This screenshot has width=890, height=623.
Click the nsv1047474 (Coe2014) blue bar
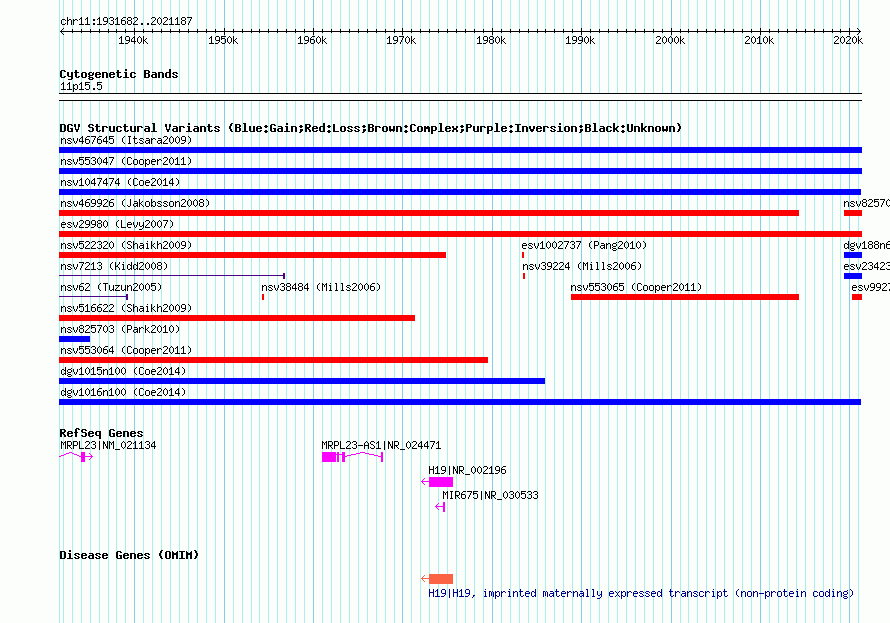point(460,192)
